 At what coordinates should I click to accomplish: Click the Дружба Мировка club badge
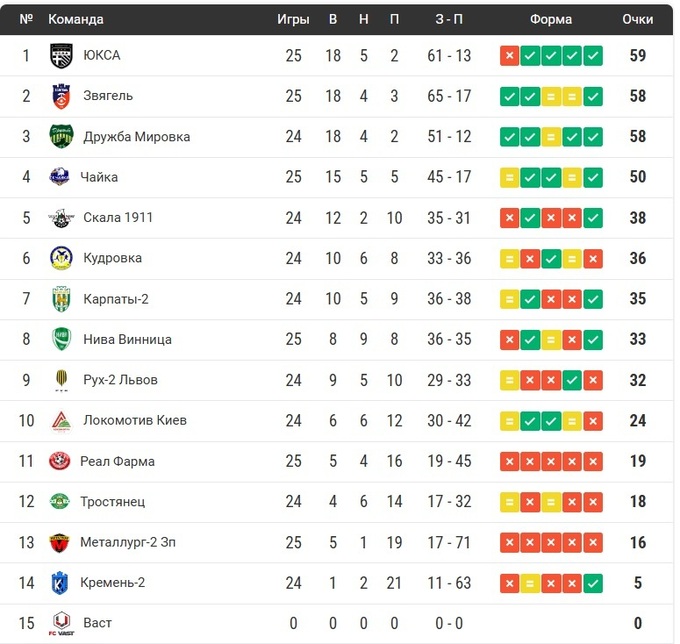click(x=60, y=137)
